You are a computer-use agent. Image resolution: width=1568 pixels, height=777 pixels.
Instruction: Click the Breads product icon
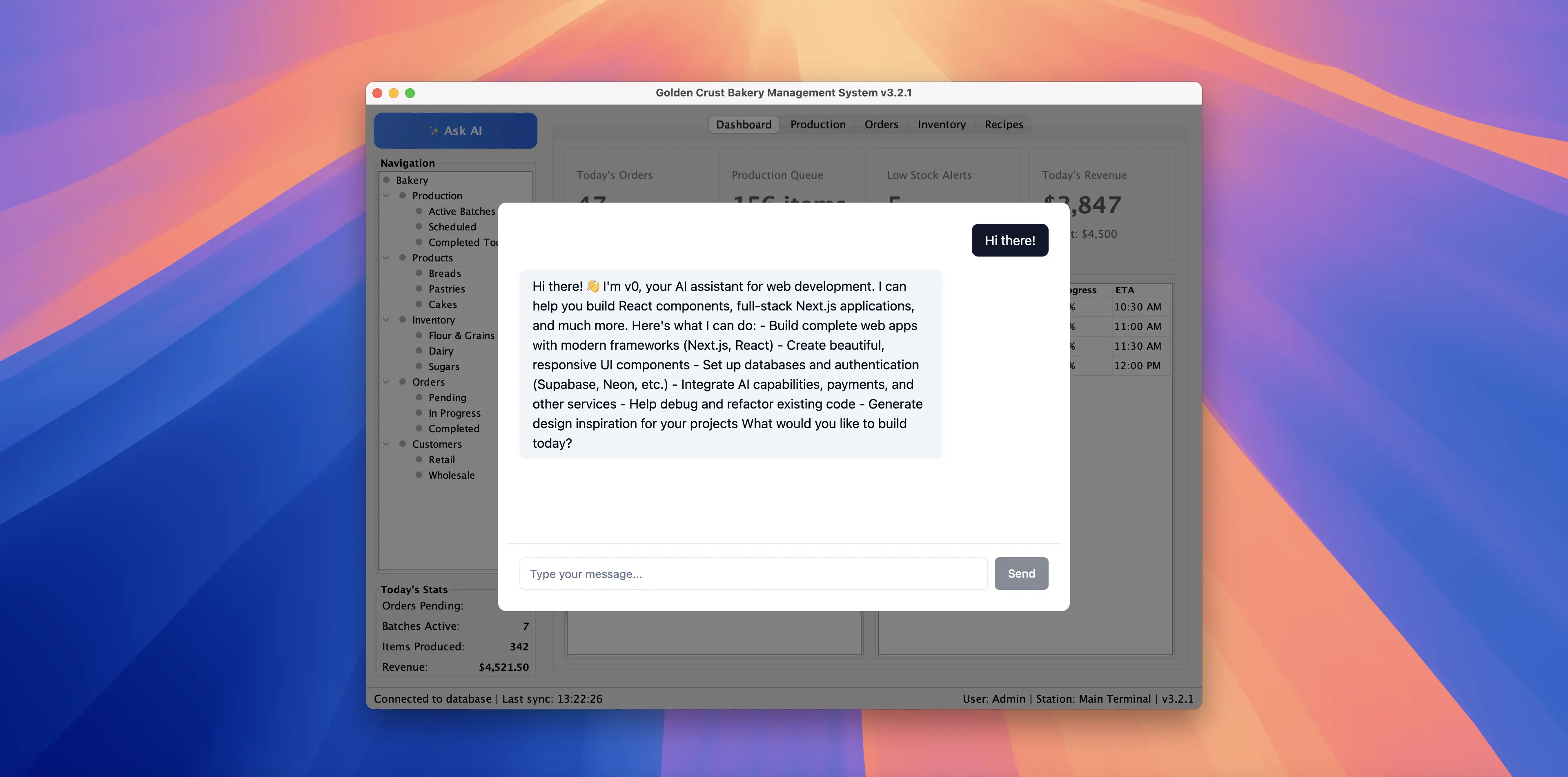click(x=419, y=273)
